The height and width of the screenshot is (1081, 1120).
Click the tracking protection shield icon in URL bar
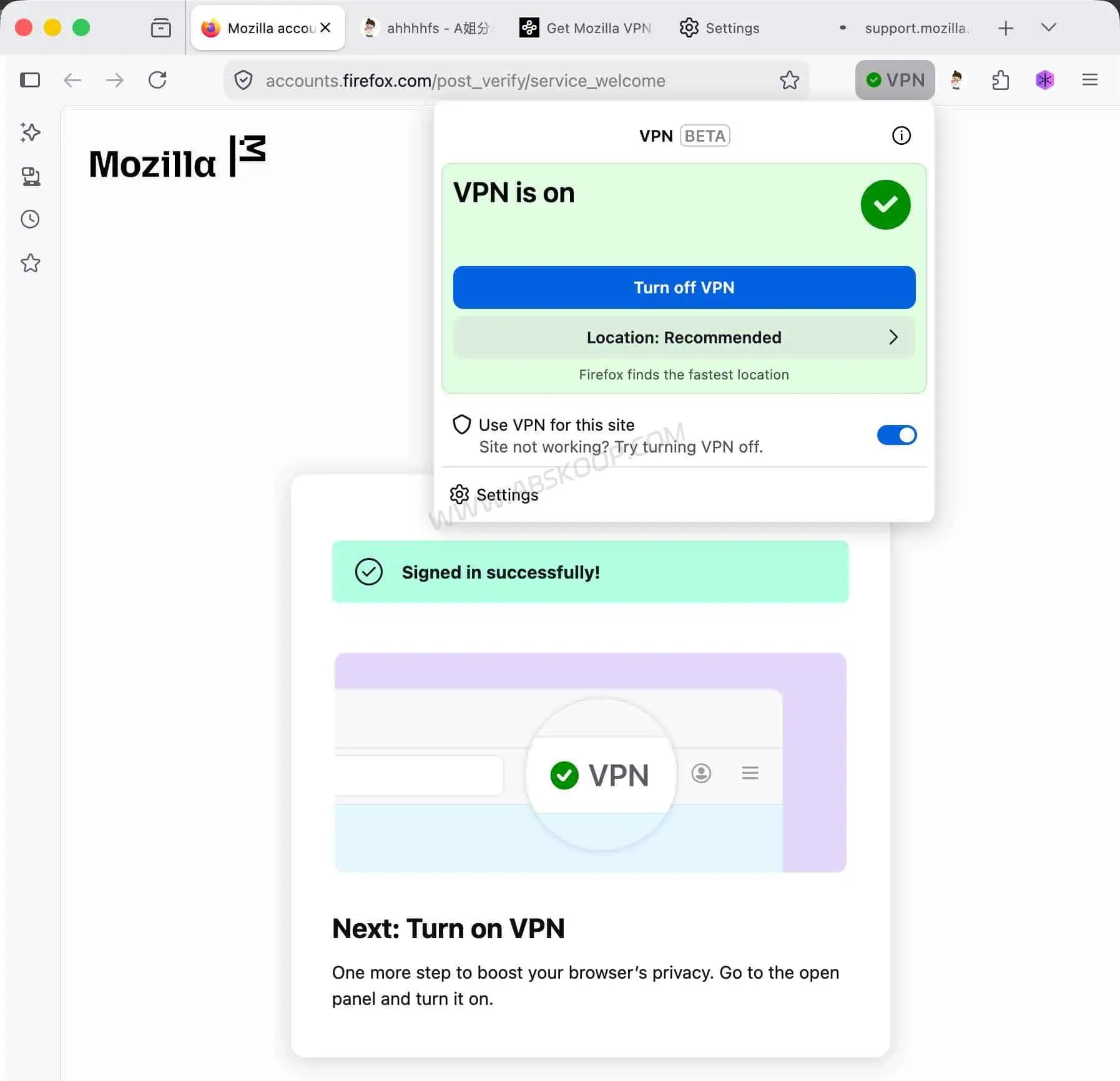(x=243, y=80)
